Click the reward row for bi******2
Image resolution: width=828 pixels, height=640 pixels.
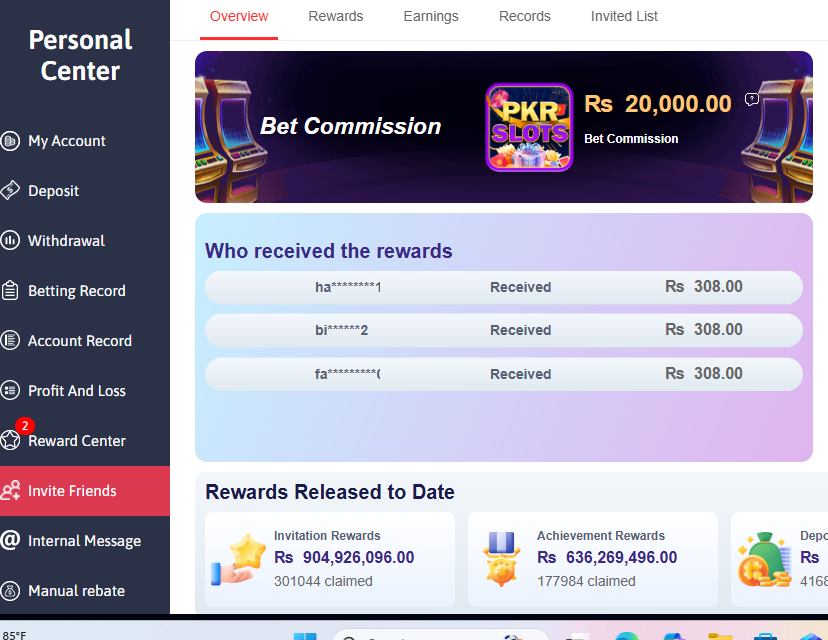tap(504, 331)
